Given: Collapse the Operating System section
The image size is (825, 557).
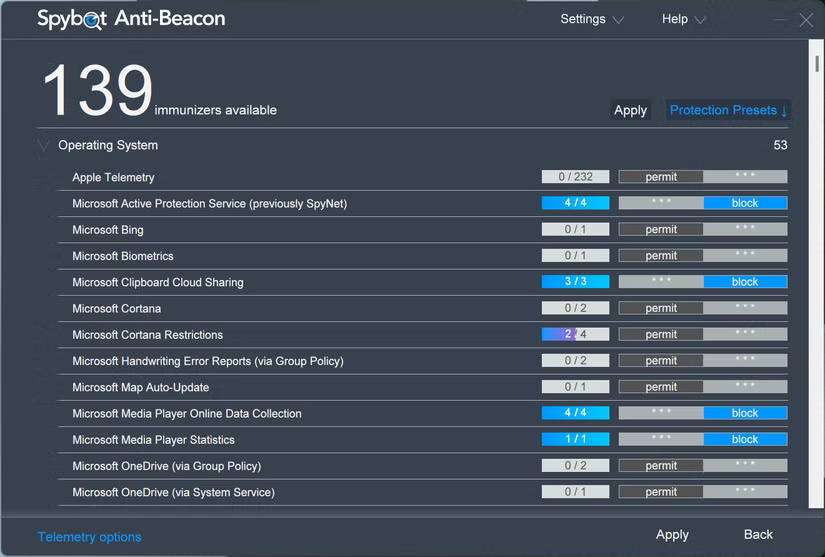Looking at the screenshot, I should pyautogui.click(x=43, y=146).
